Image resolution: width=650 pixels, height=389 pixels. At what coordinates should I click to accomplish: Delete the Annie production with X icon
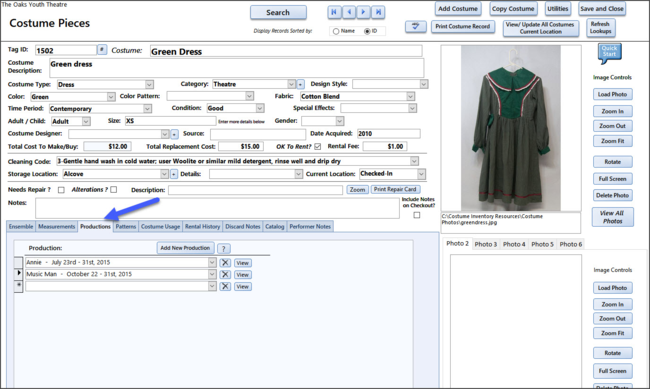click(x=225, y=263)
